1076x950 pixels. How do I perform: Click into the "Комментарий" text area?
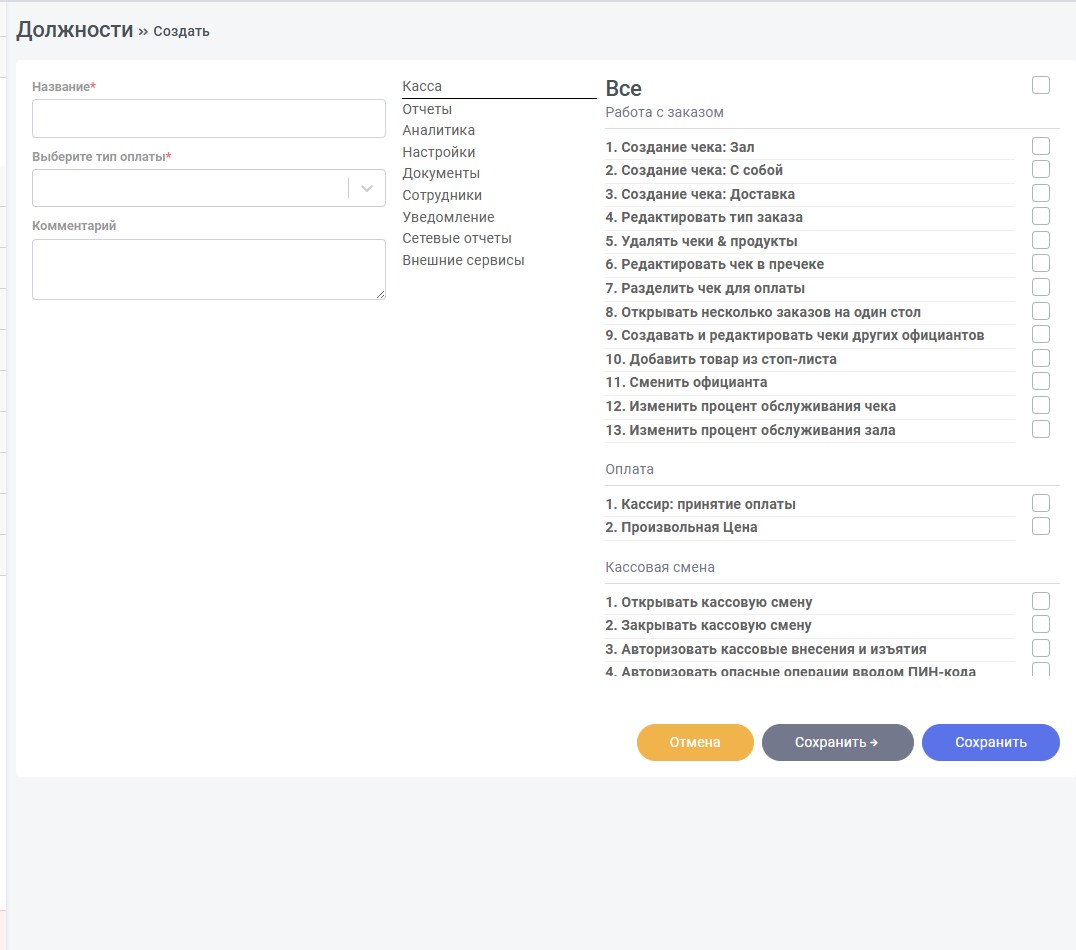click(x=209, y=269)
